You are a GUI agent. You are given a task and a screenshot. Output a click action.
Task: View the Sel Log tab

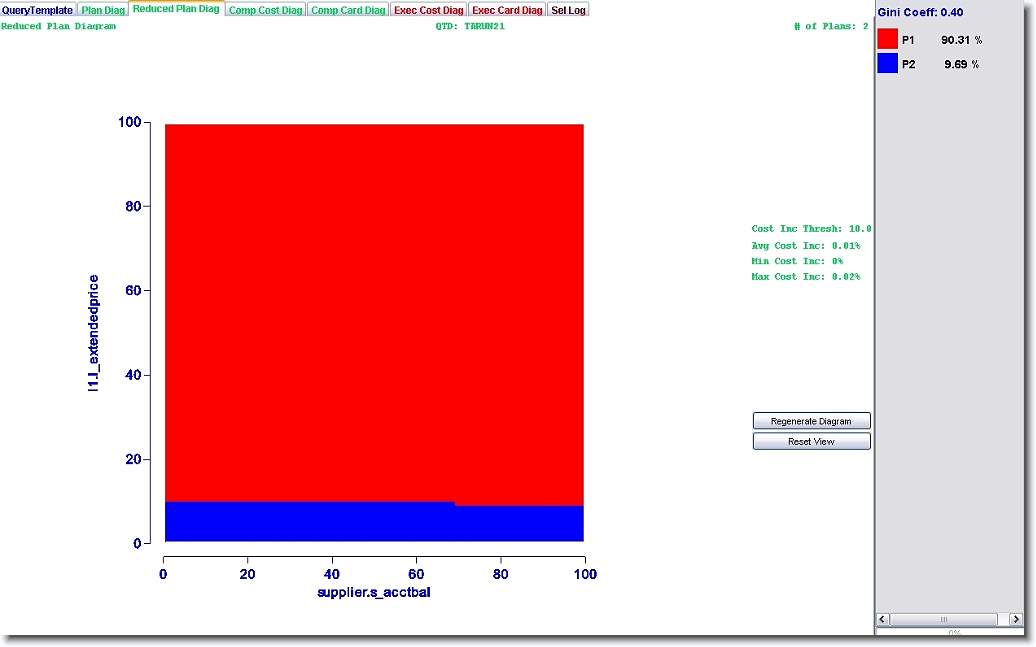(x=568, y=10)
